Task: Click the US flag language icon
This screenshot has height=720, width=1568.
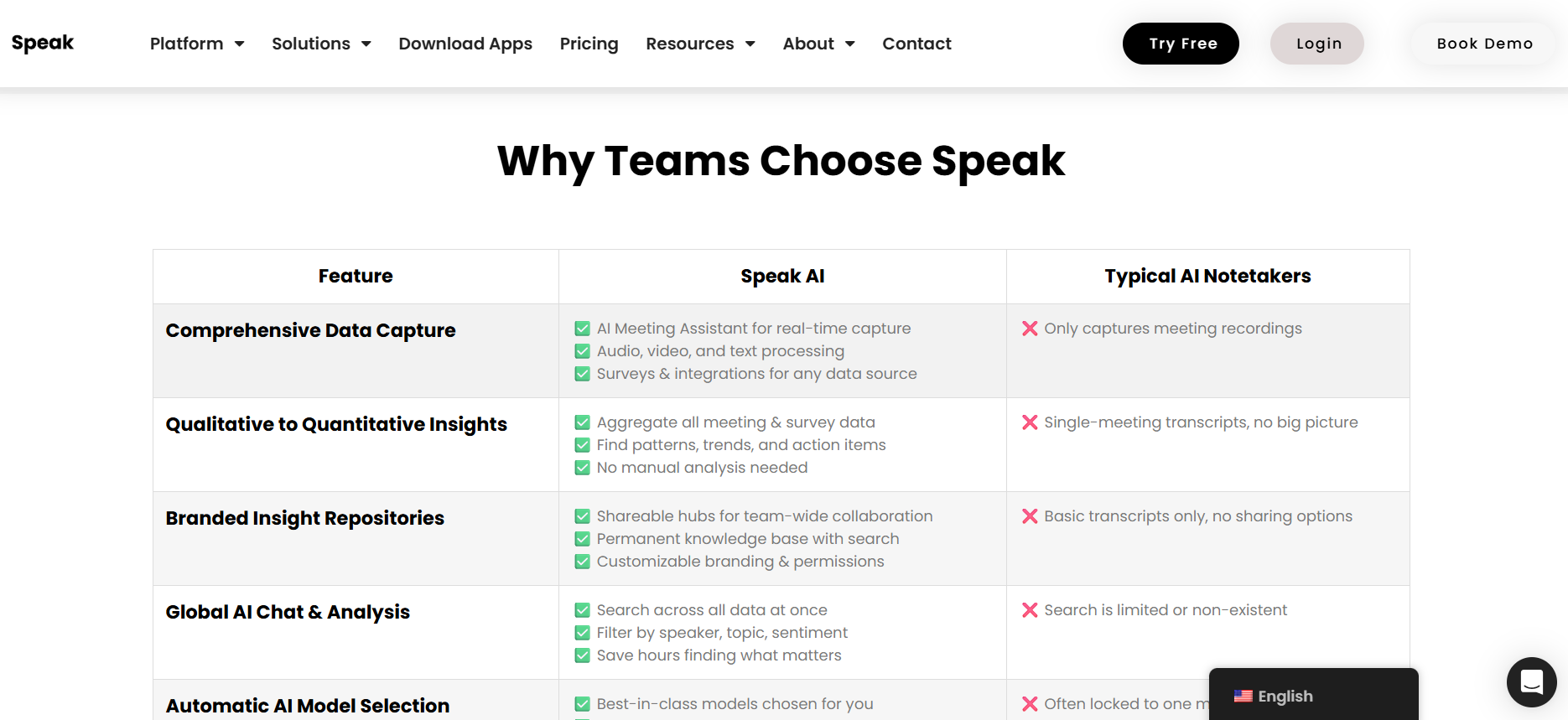Action: point(1243,697)
